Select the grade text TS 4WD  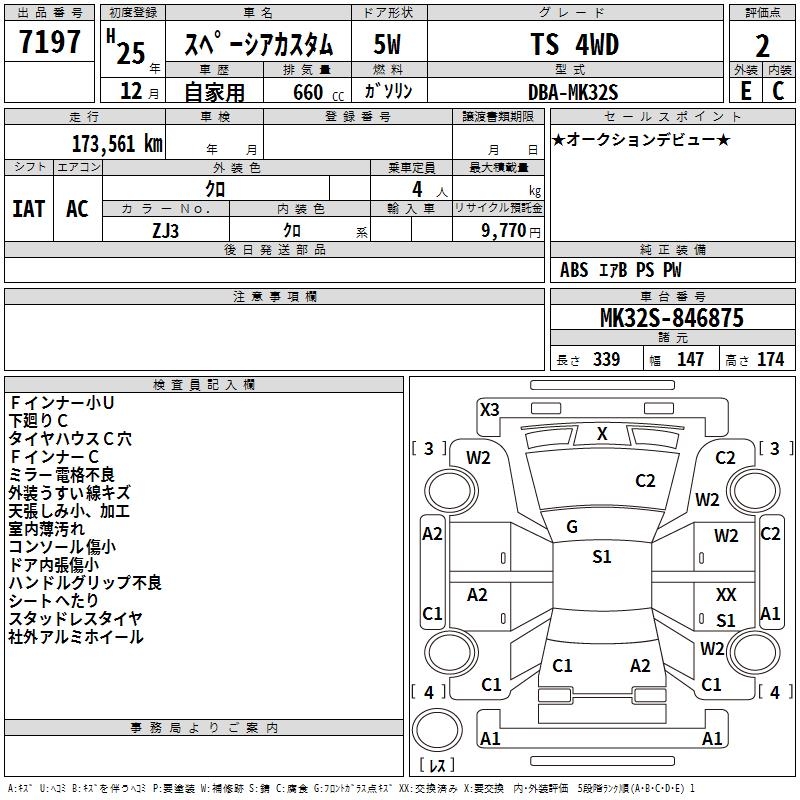click(575, 44)
